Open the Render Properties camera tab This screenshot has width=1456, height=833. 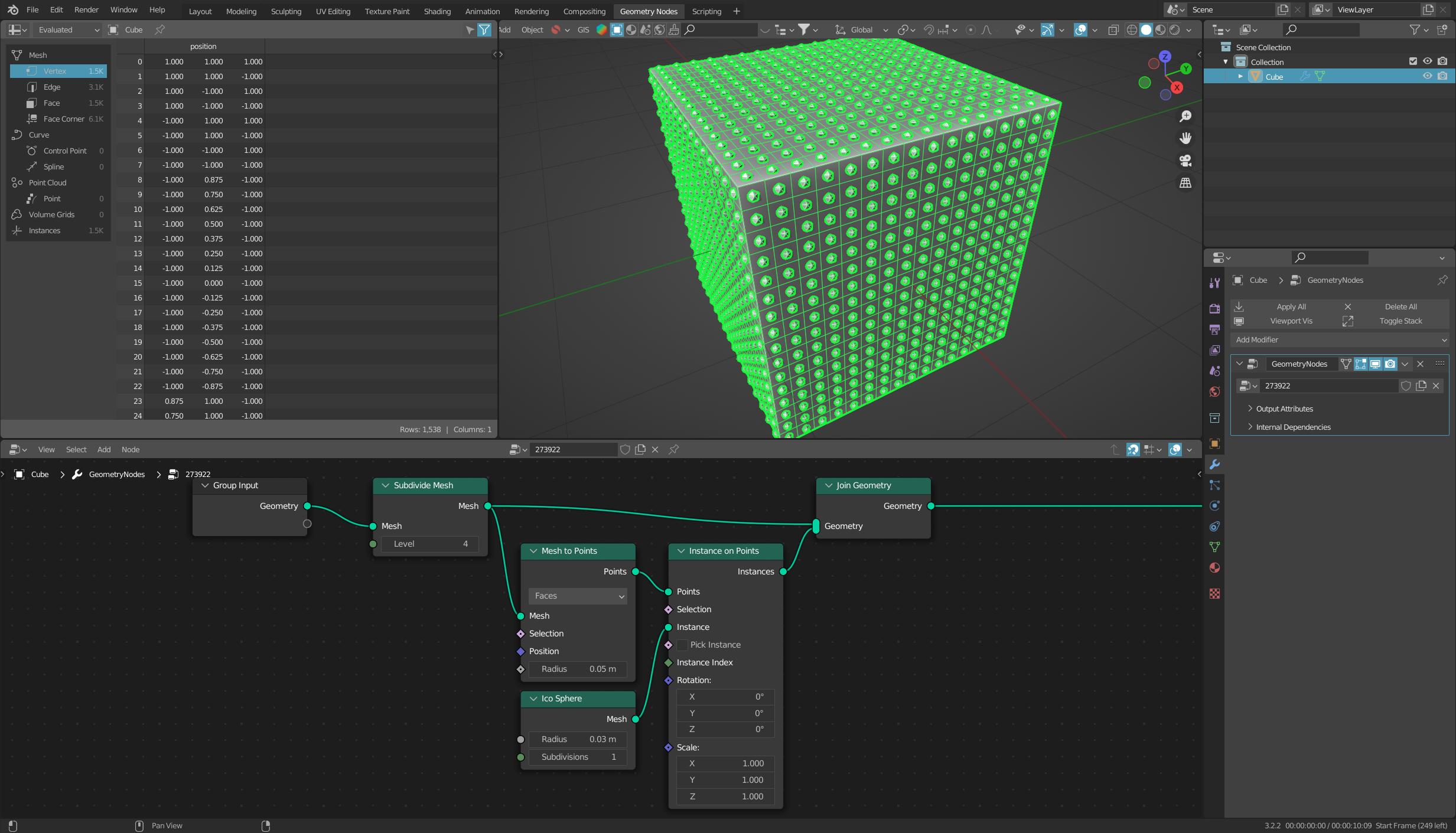[1215, 309]
